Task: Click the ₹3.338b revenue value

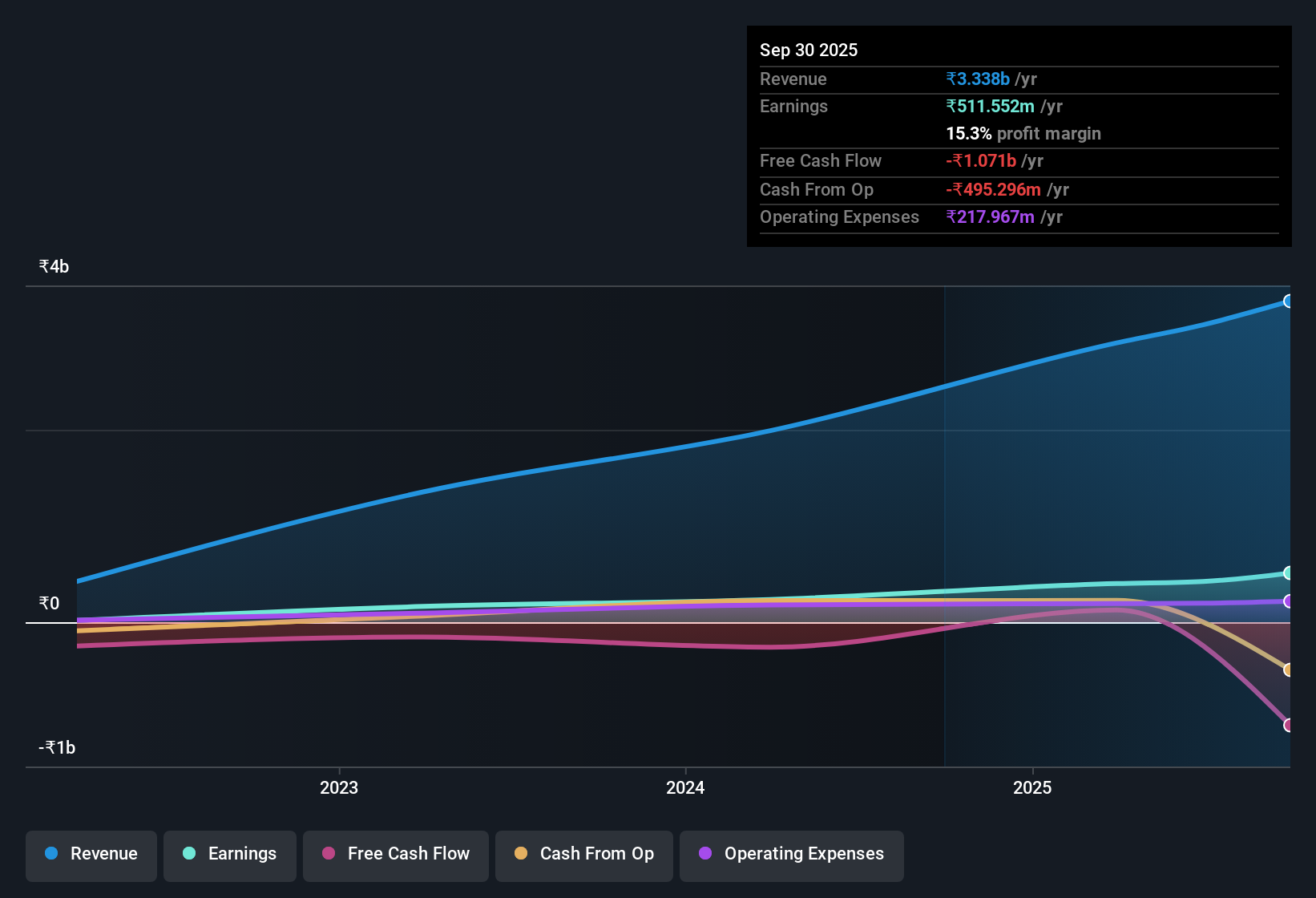Action: point(978,79)
